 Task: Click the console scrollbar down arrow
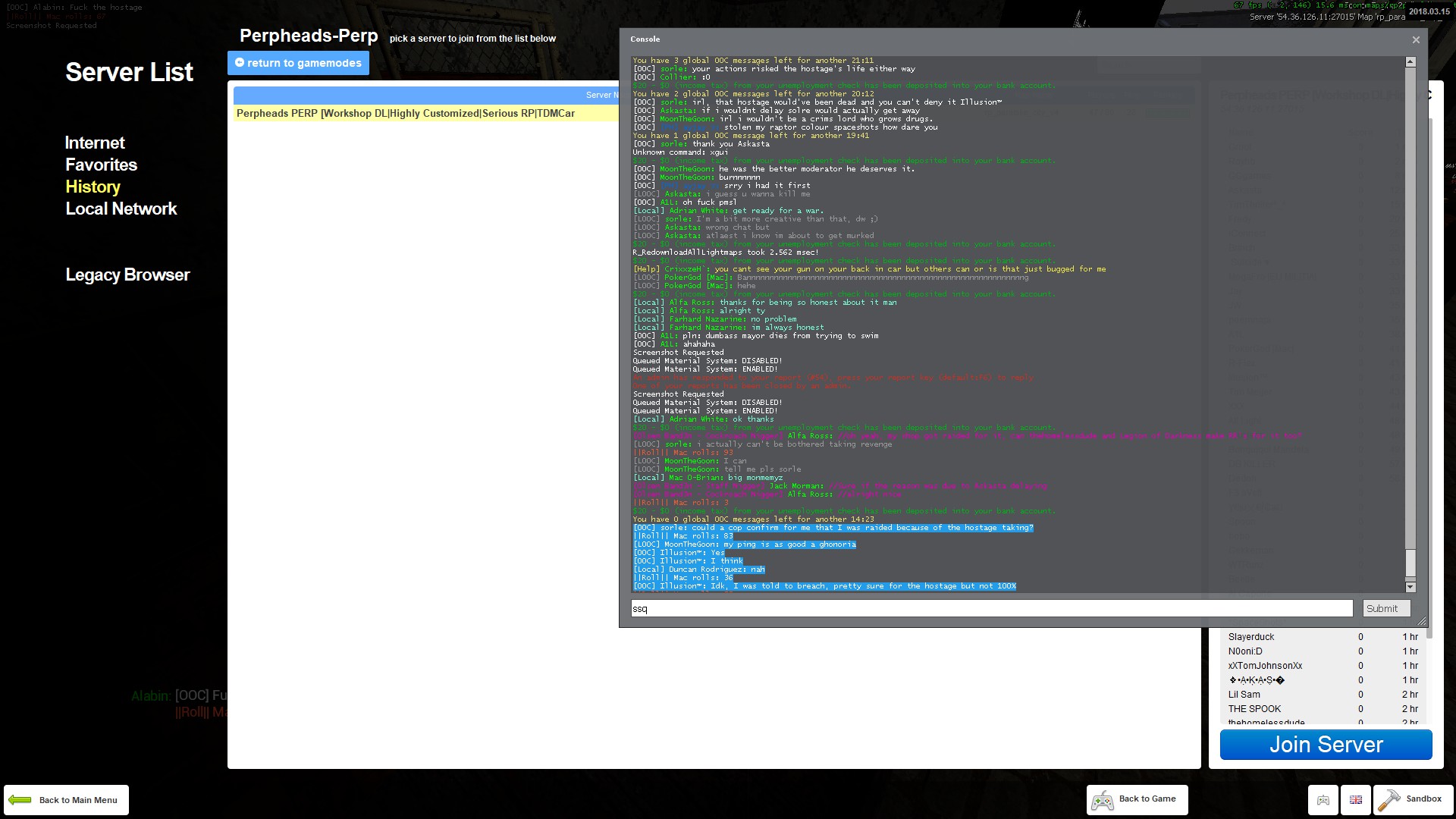point(1410,587)
